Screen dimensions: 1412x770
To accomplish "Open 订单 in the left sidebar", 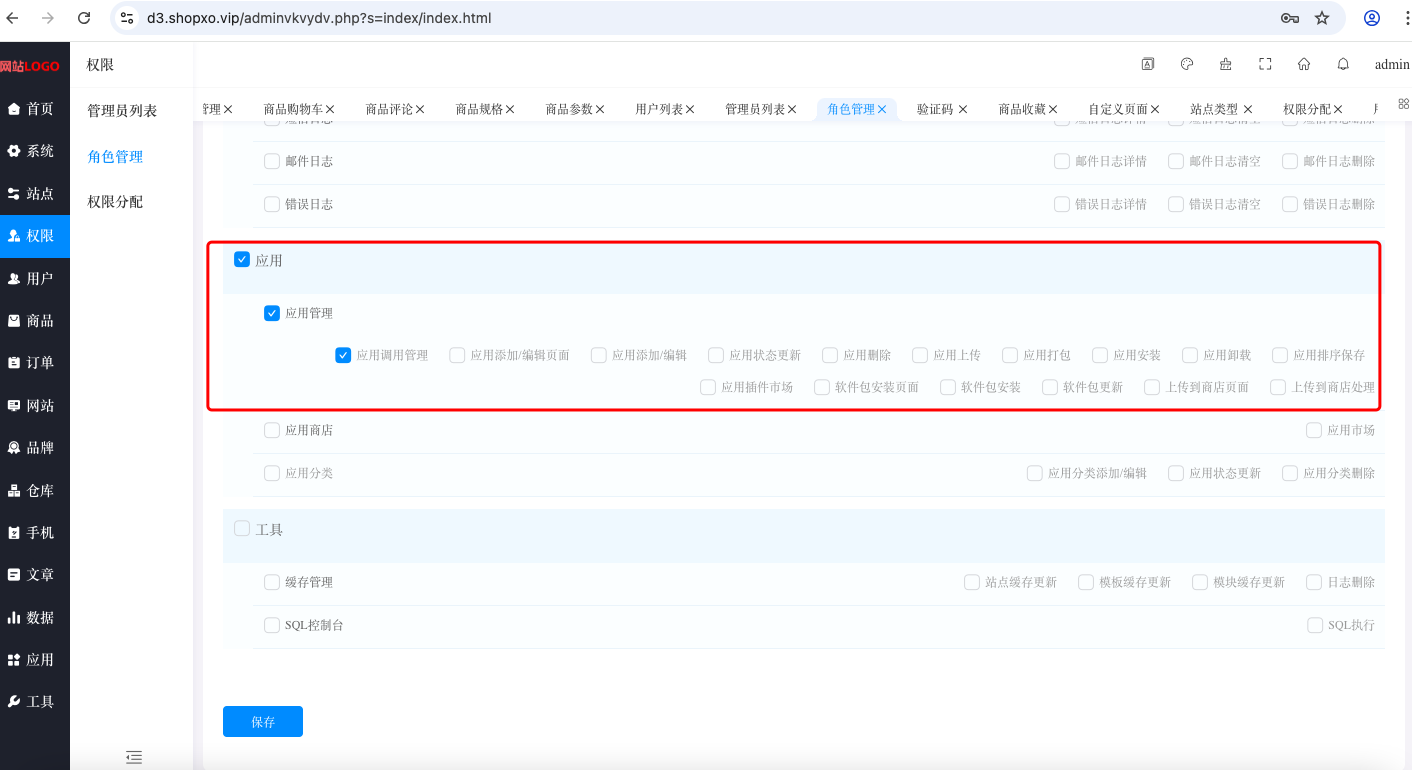I will point(35,363).
